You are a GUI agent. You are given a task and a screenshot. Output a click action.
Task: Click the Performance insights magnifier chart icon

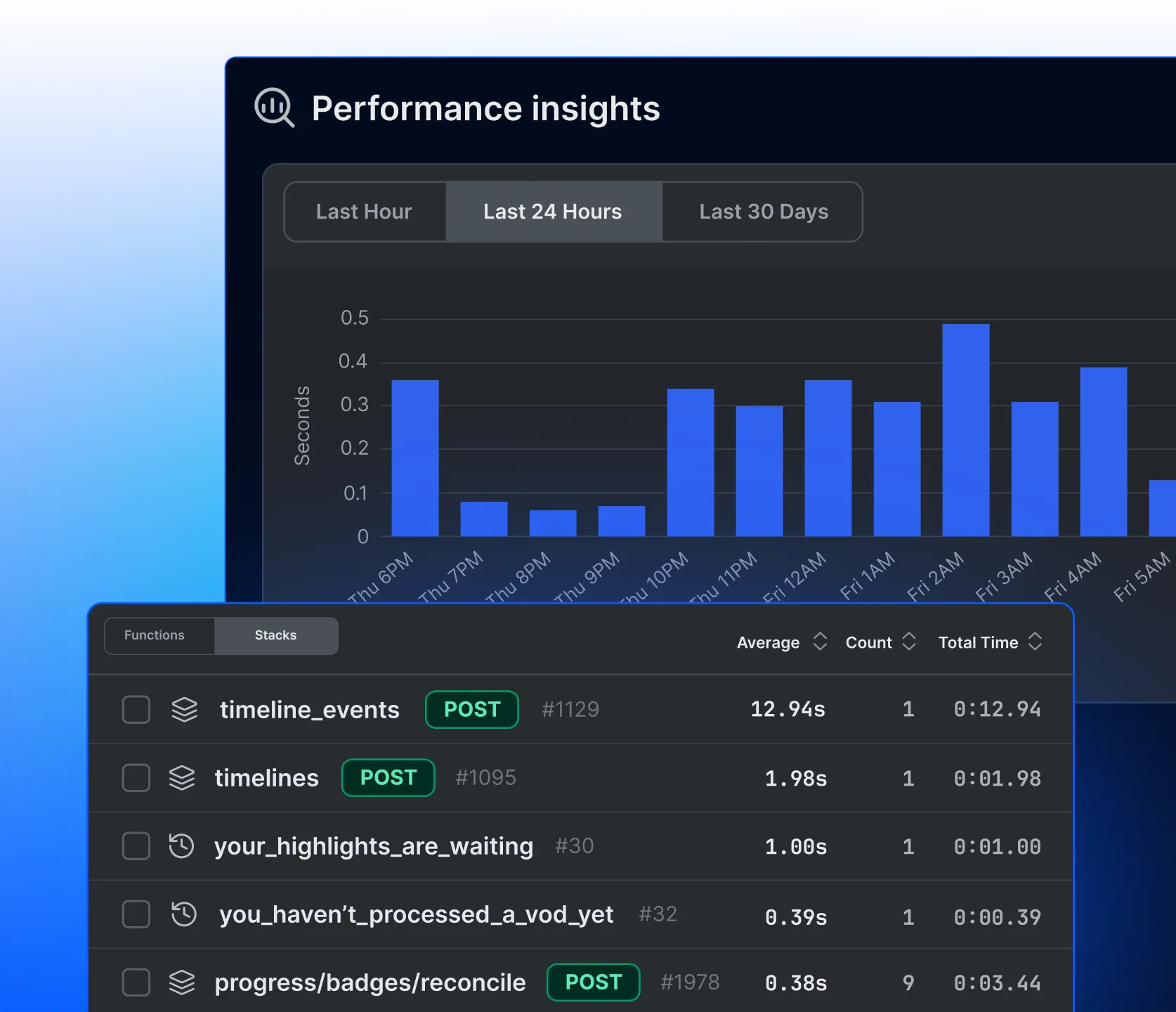tap(274, 108)
